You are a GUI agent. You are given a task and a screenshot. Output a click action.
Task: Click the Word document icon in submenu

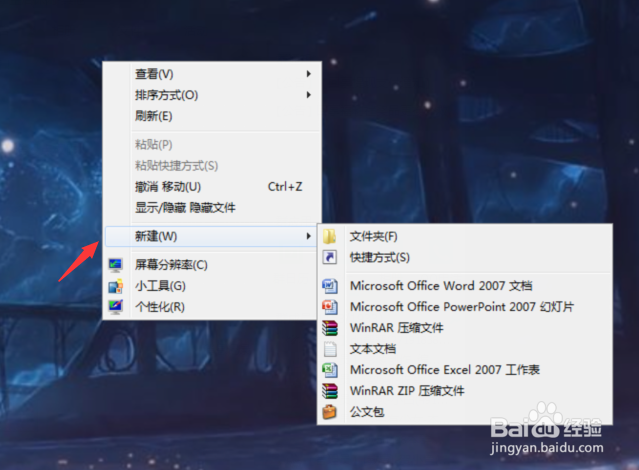click(330, 286)
